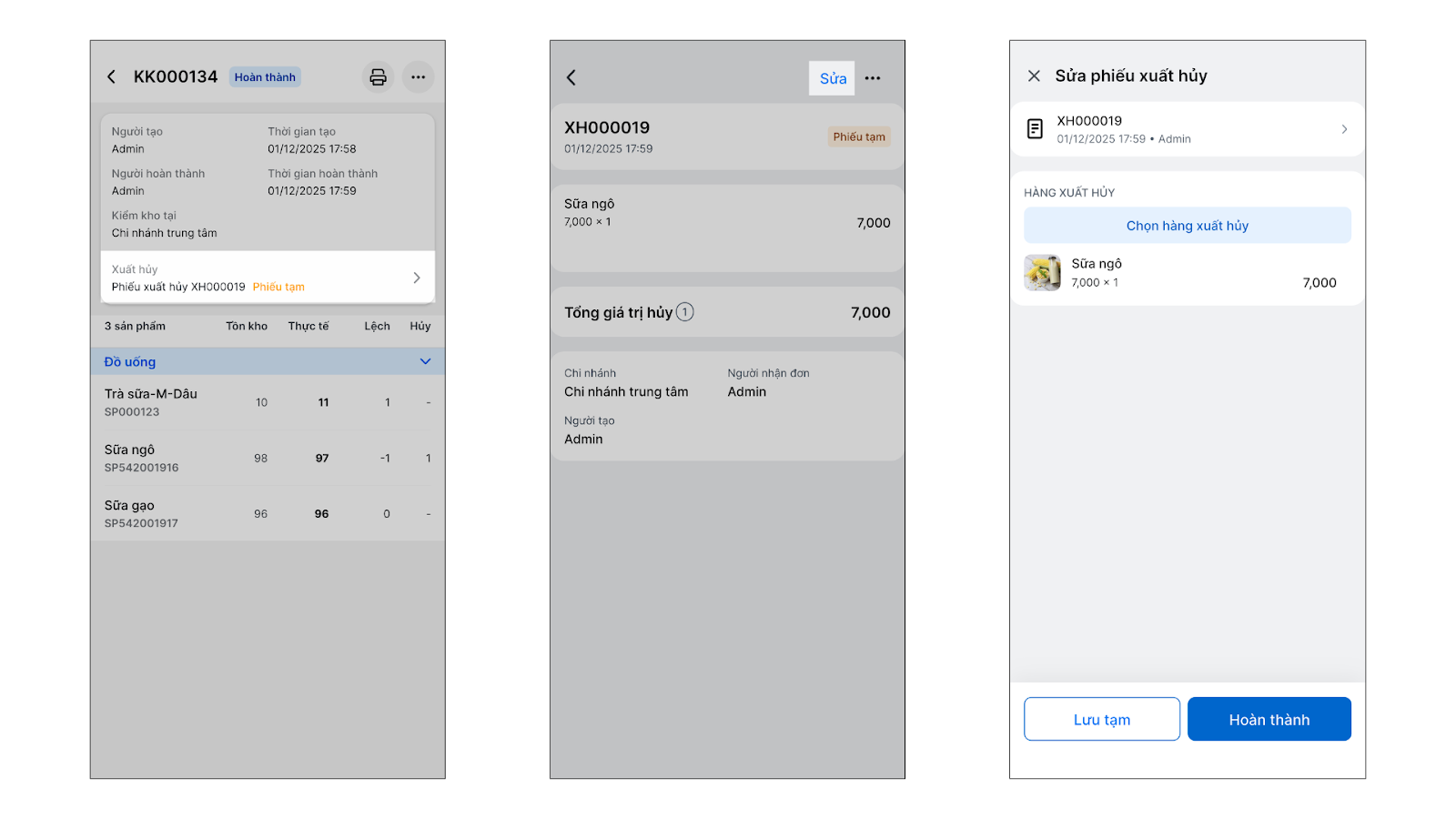Open more options menu beside the print icon
The image size is (1456, 819).
pyautogui.click(x=418, y=77)
